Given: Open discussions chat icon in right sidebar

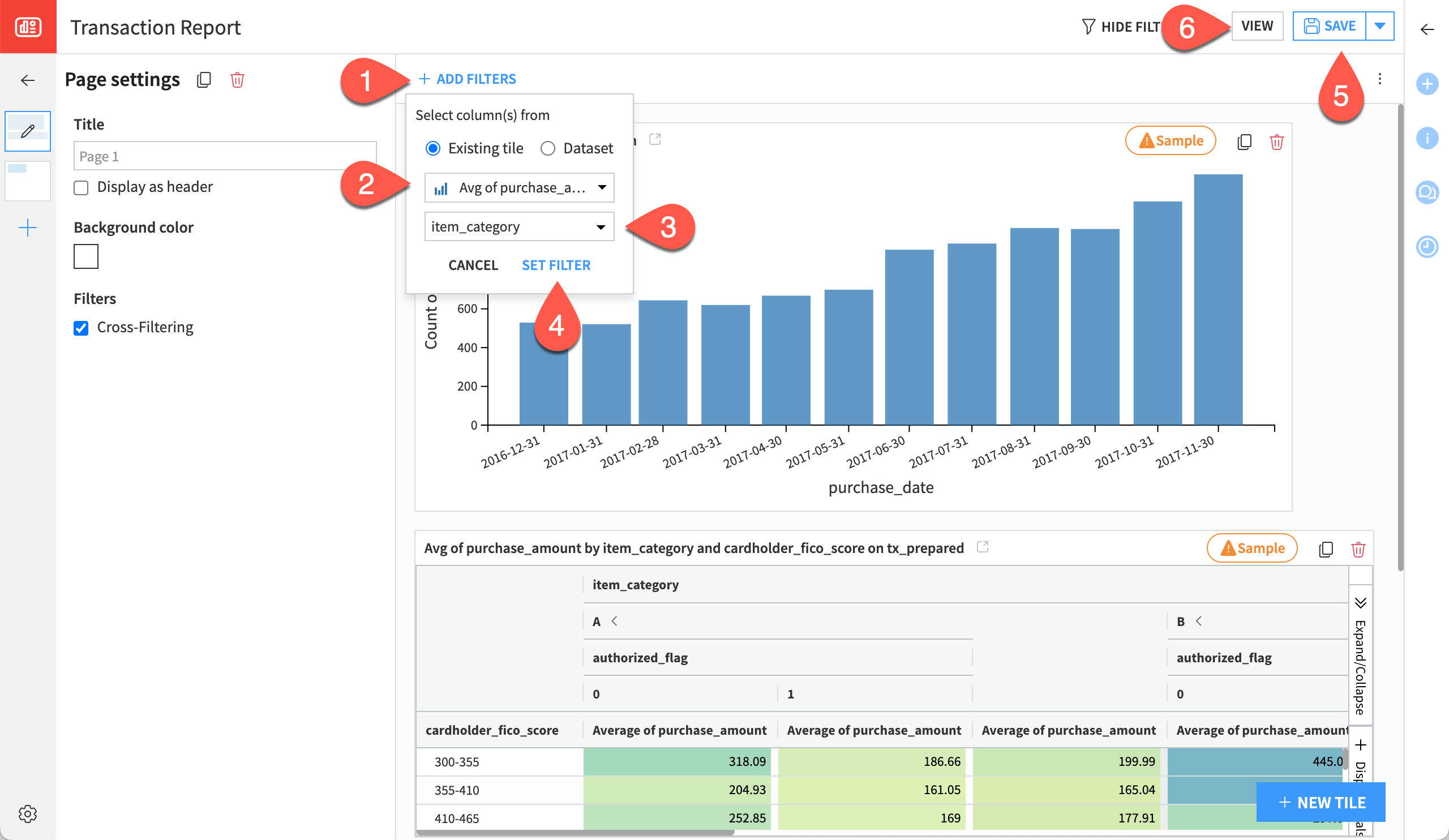Looking at the screenshot, I should point(1426,192).
